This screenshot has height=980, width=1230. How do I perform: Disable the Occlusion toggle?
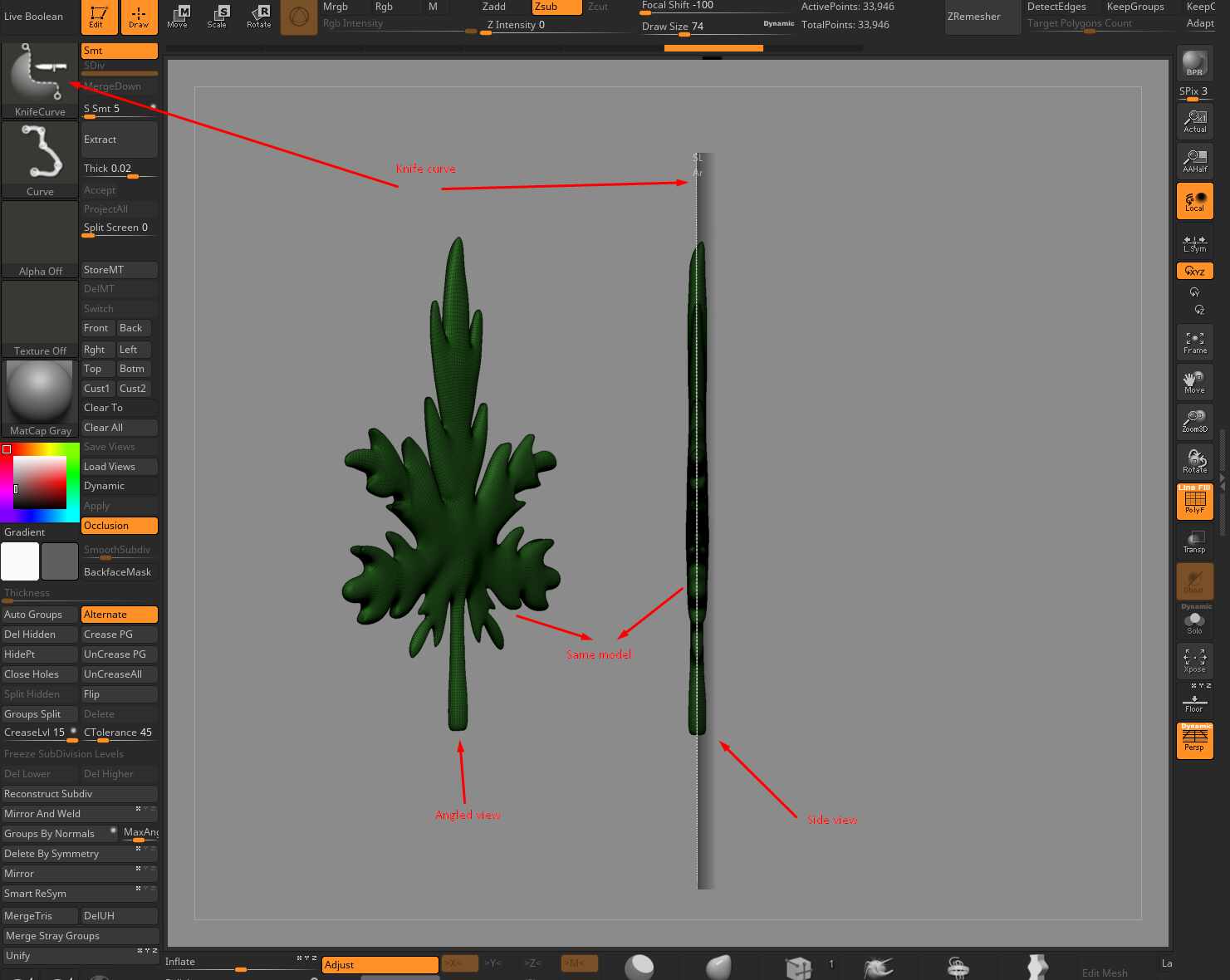pos(119,526)
